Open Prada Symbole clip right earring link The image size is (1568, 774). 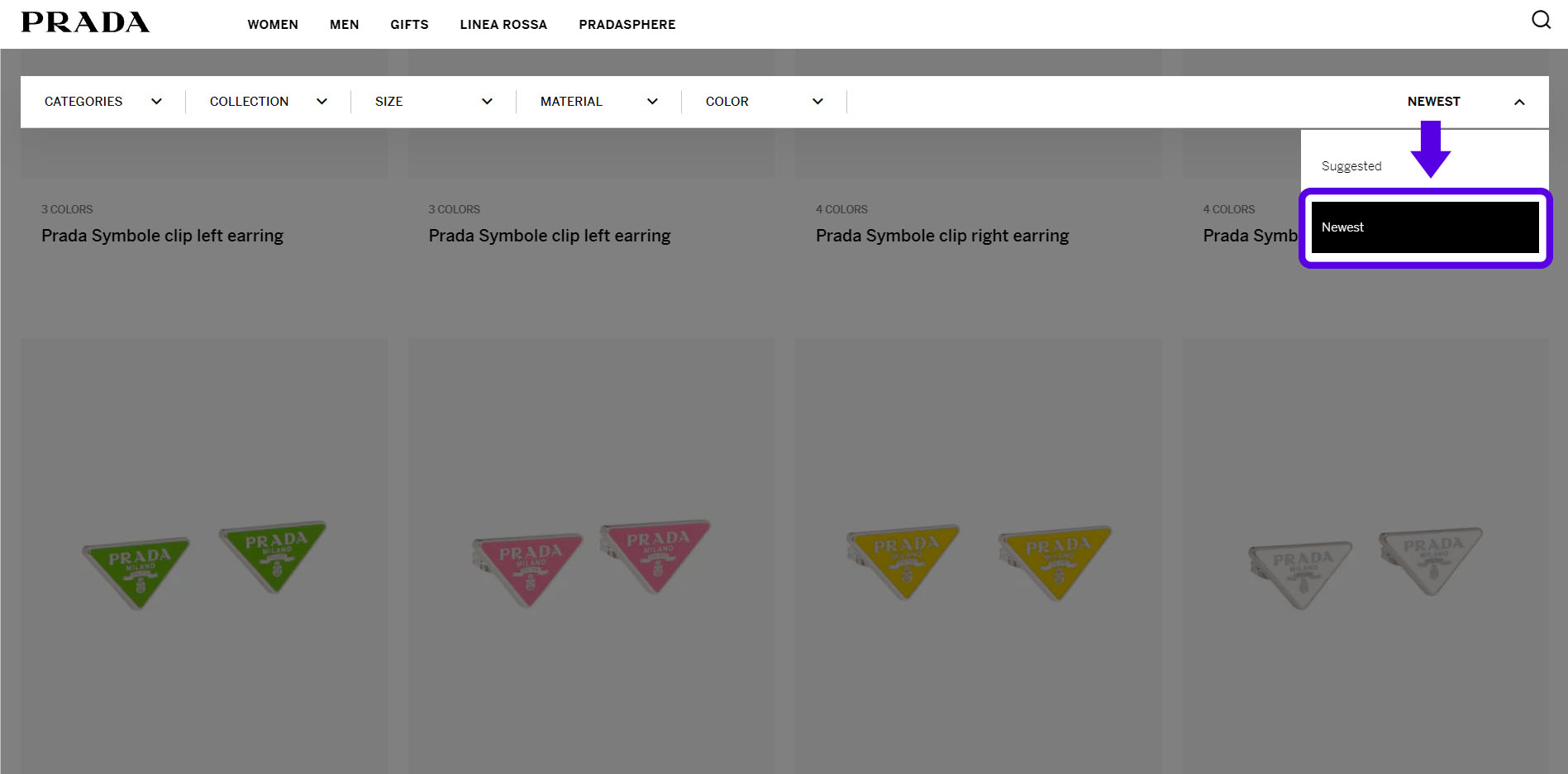941,236
